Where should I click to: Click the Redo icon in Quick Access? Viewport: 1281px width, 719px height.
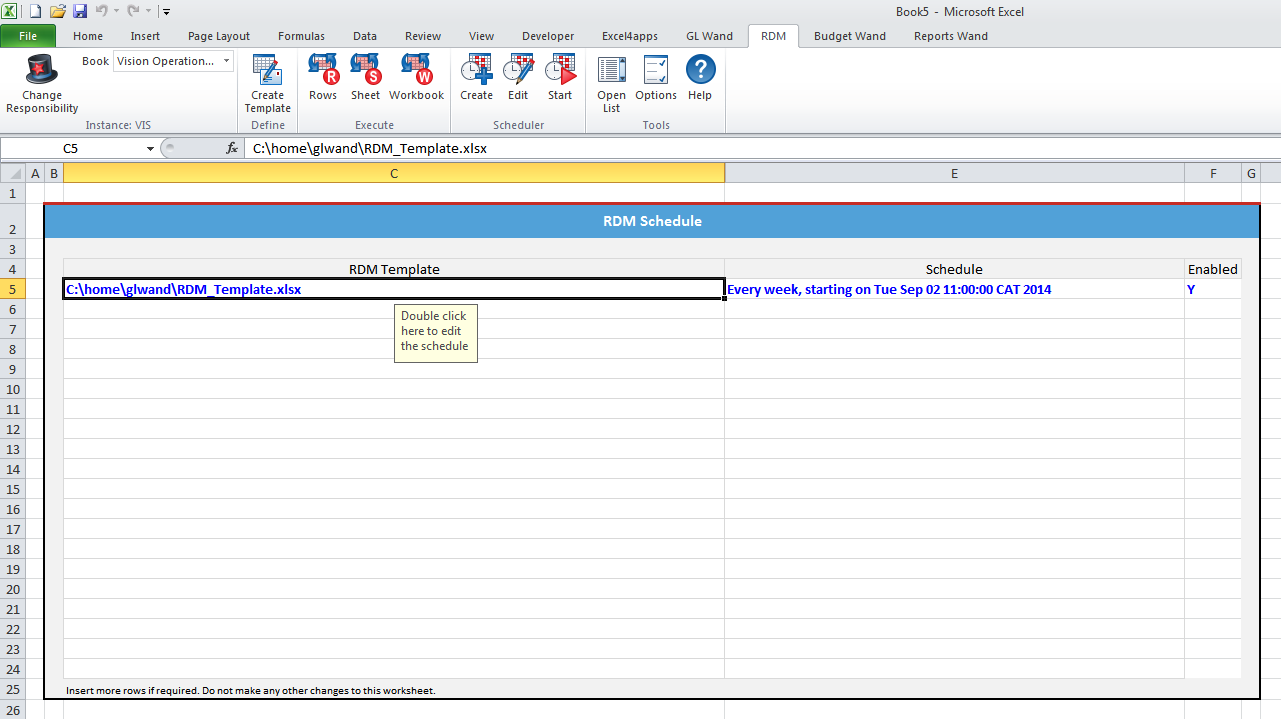pos(133,11)
